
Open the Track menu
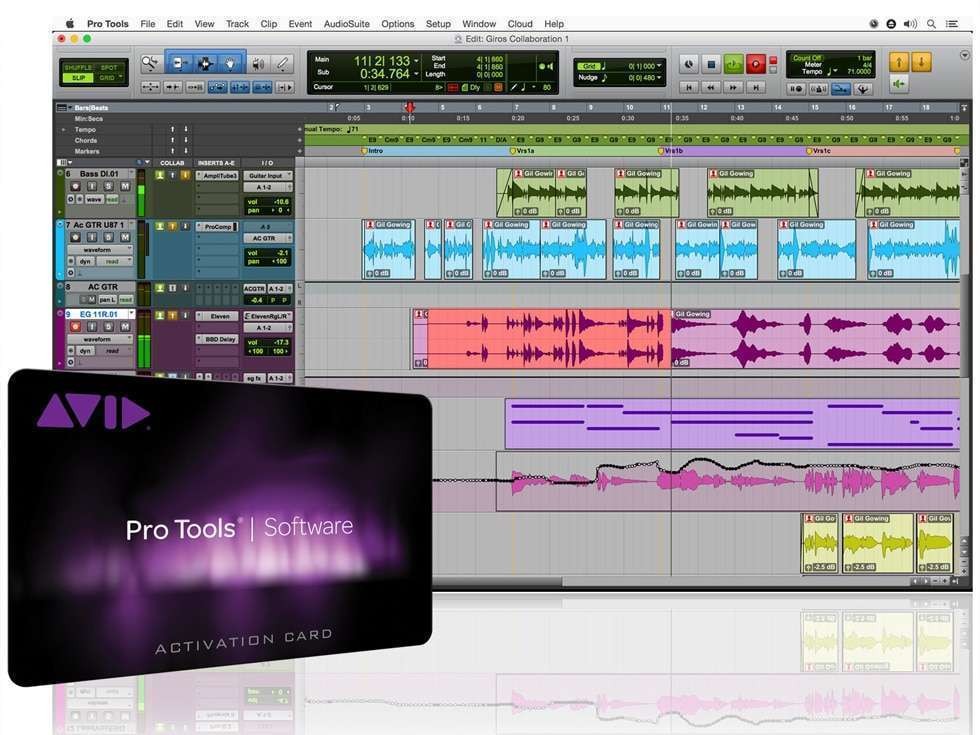[x=237, y=24]
